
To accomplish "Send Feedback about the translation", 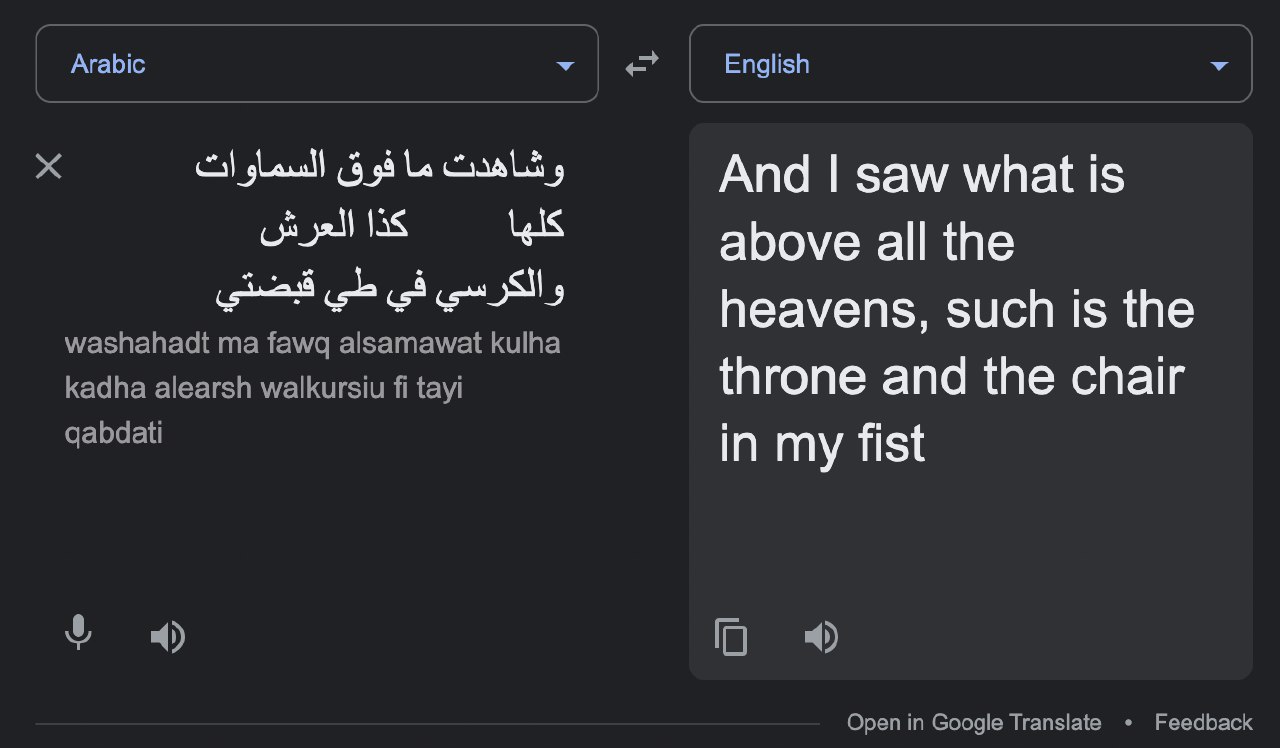I will click(1203, 722).
